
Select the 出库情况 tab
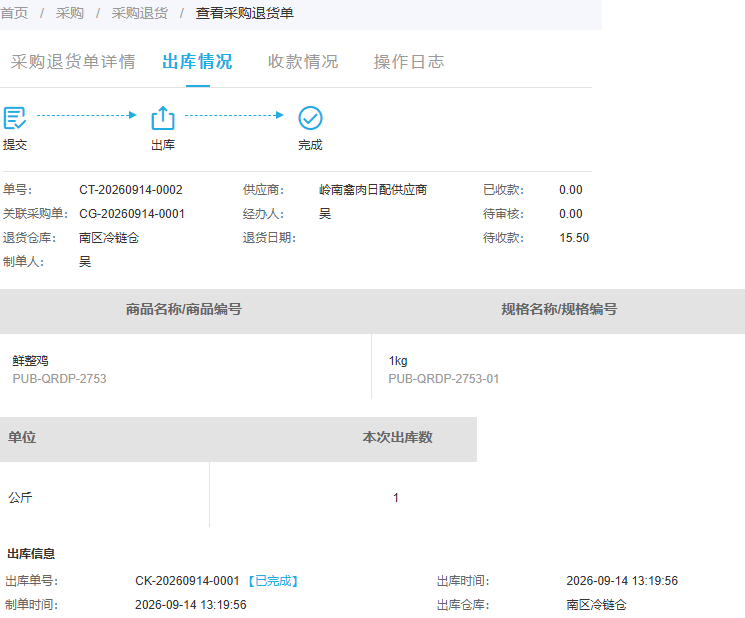pos(197,62)
